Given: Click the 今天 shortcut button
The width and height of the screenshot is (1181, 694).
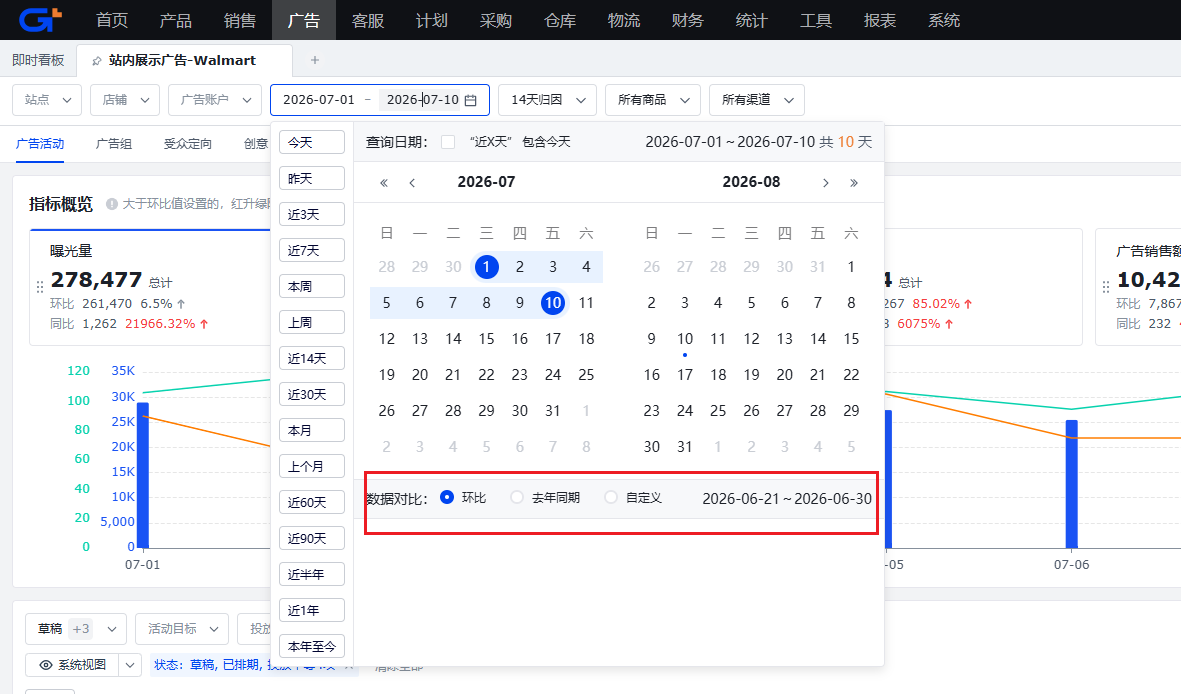Looking at the screenshot, I should 312,142.
